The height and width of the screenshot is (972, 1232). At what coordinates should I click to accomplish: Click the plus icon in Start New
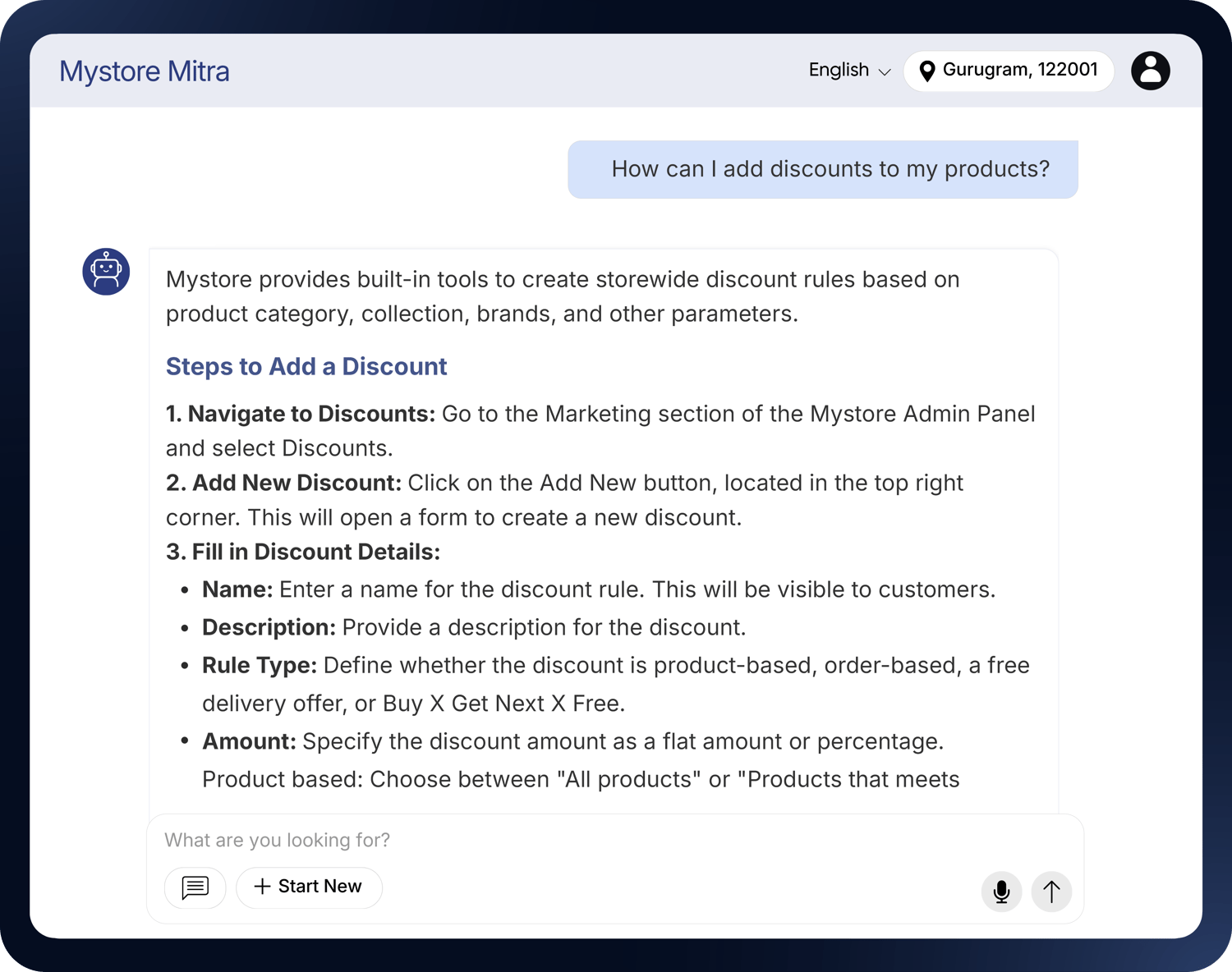[x=262, y=887]
